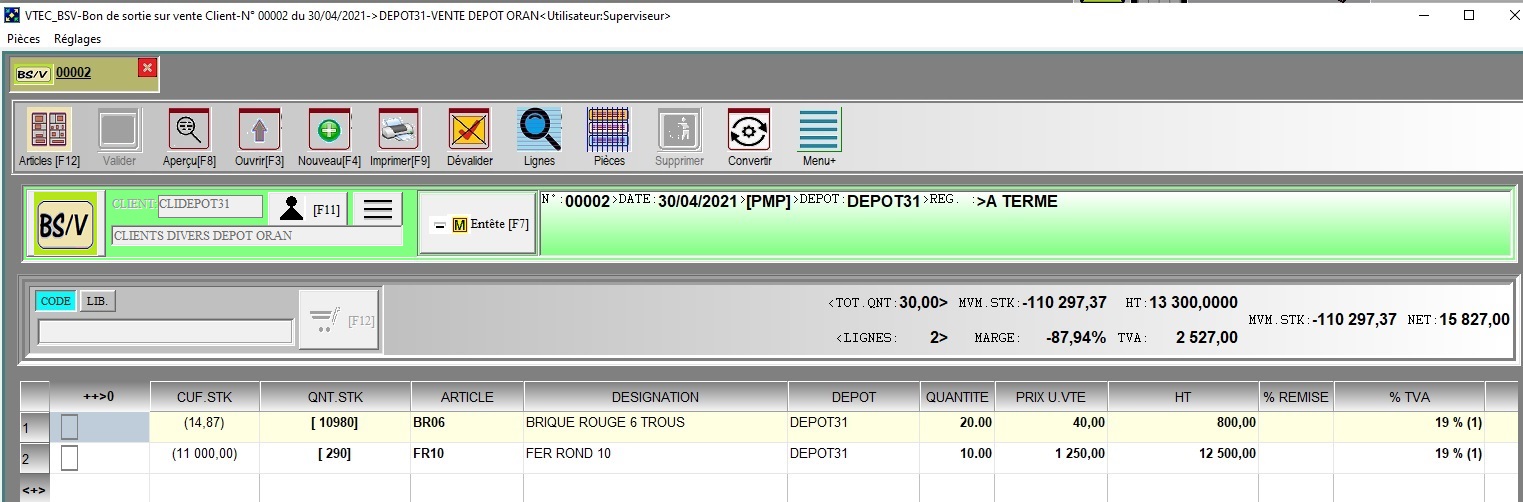The width and height of the screenshot is (1523, 502).
Task: Print using the Imprimer [F9] icon
Action: click(399, 129)
